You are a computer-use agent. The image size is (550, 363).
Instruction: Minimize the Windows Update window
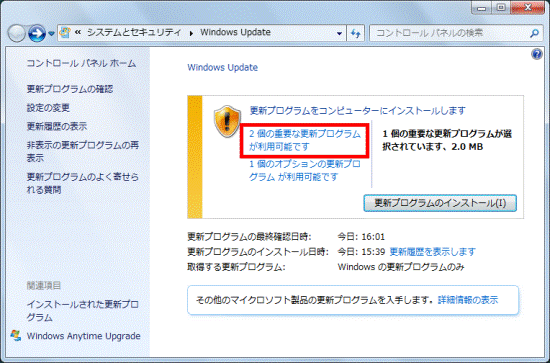[482, 8]
